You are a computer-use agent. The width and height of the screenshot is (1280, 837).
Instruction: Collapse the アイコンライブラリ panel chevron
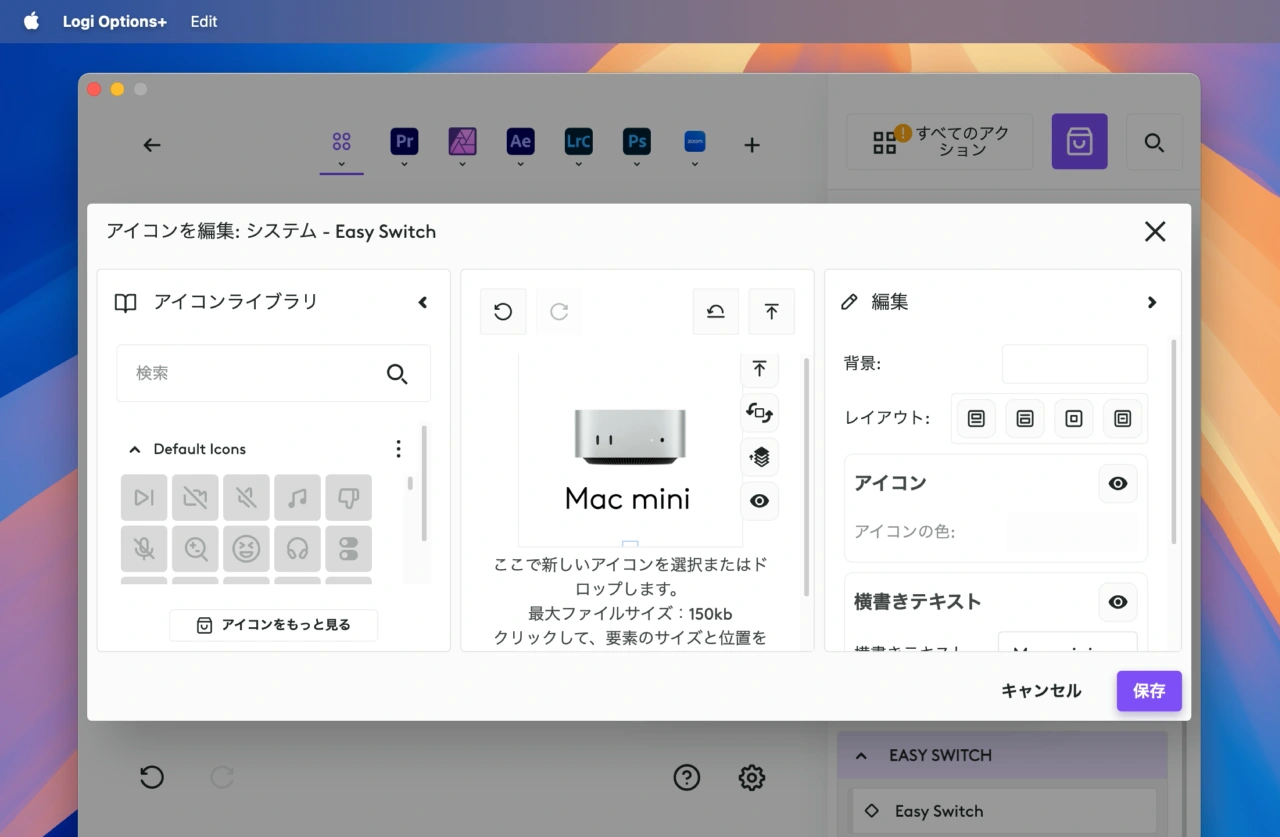tap(422, 301)
